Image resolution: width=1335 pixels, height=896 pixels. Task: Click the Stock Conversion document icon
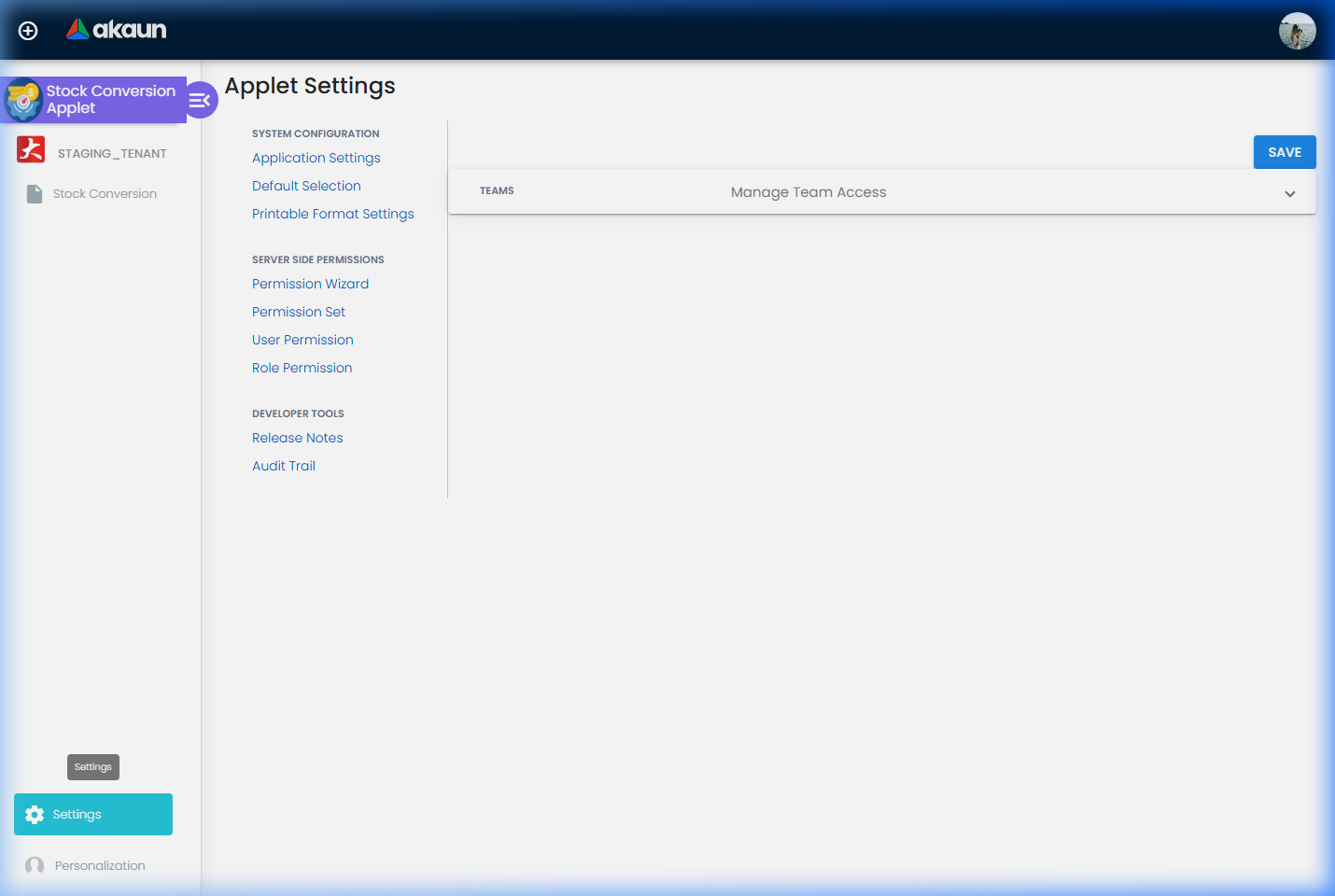(x=34, y=192)
